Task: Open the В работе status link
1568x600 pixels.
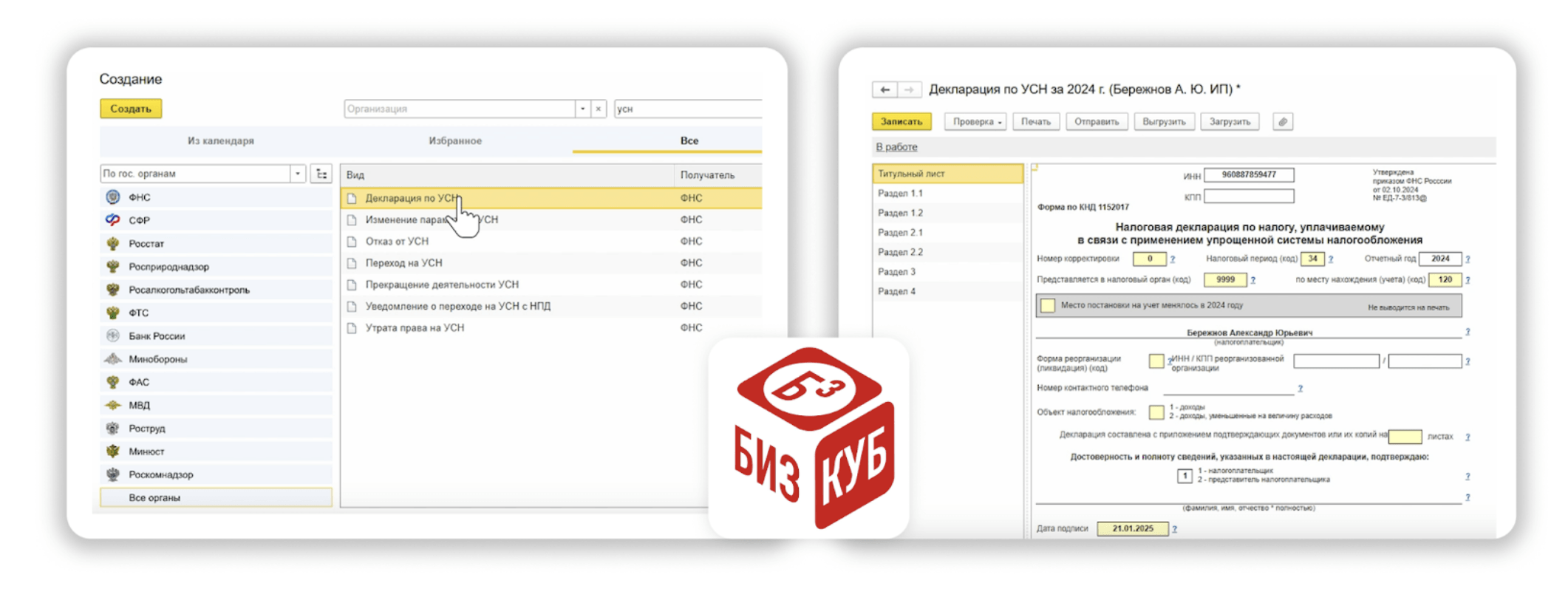Action: 896,147
